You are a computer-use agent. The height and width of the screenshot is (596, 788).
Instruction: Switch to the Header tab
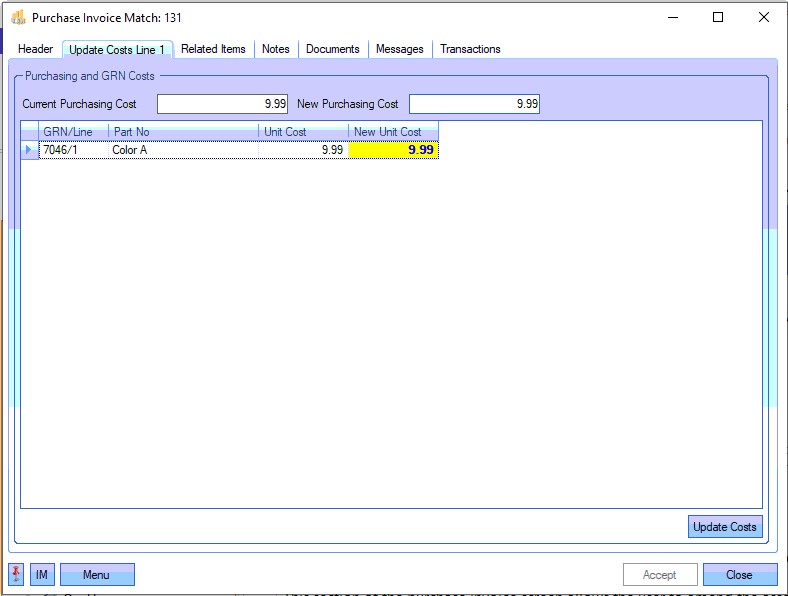[36, 49]
